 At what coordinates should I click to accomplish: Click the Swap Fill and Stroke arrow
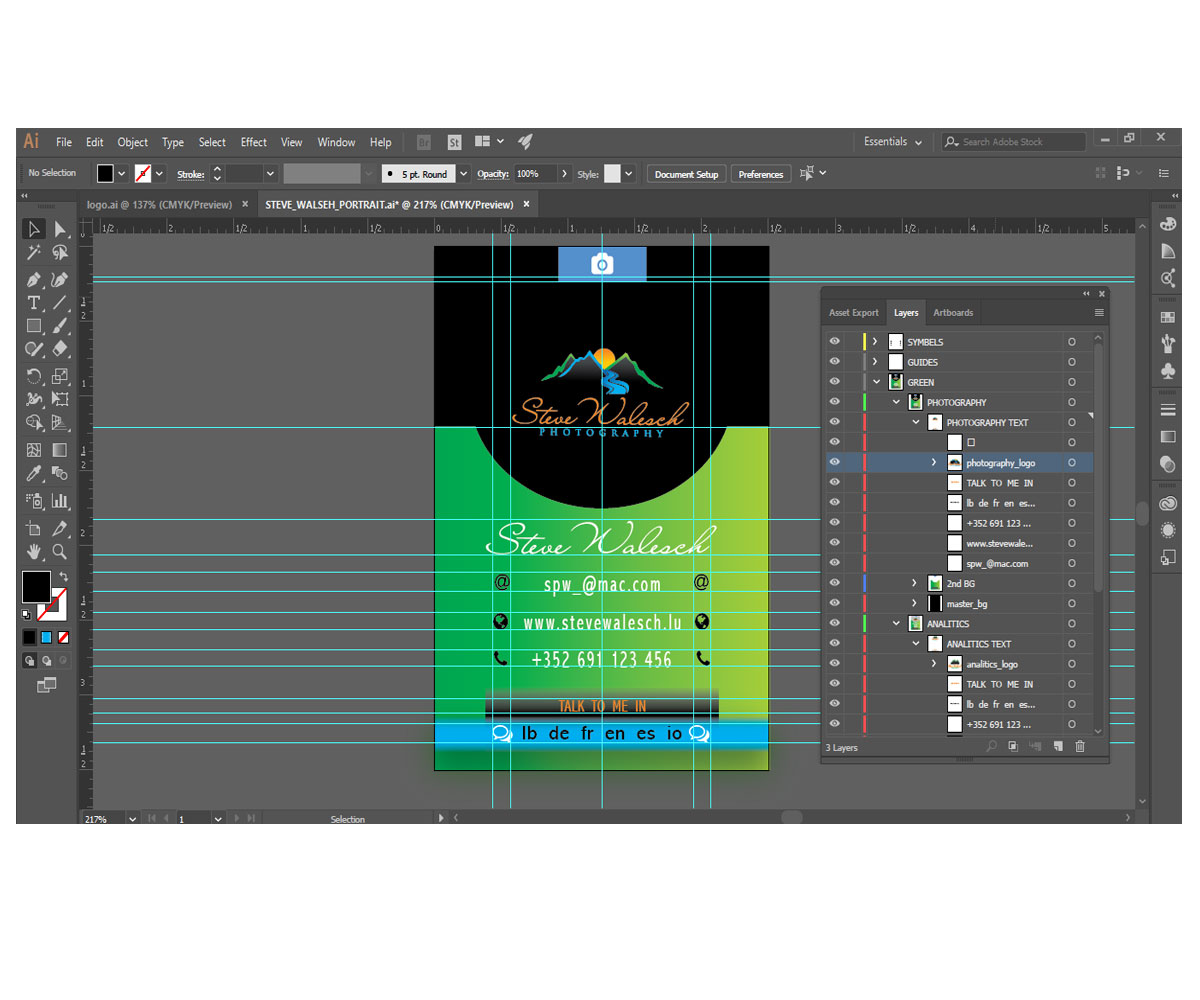(64, 576)
